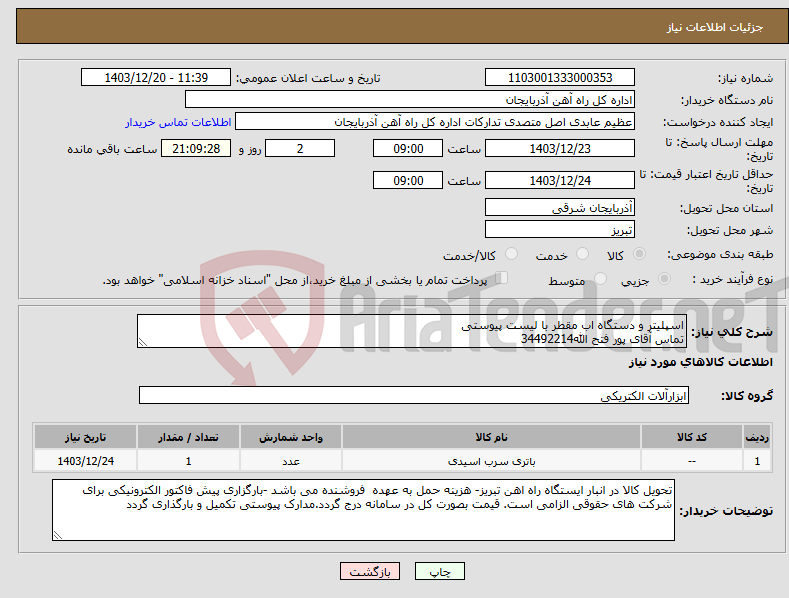Screen dimensions: 789x598
Task: Click the نام کالا column header
Action: 491,437
